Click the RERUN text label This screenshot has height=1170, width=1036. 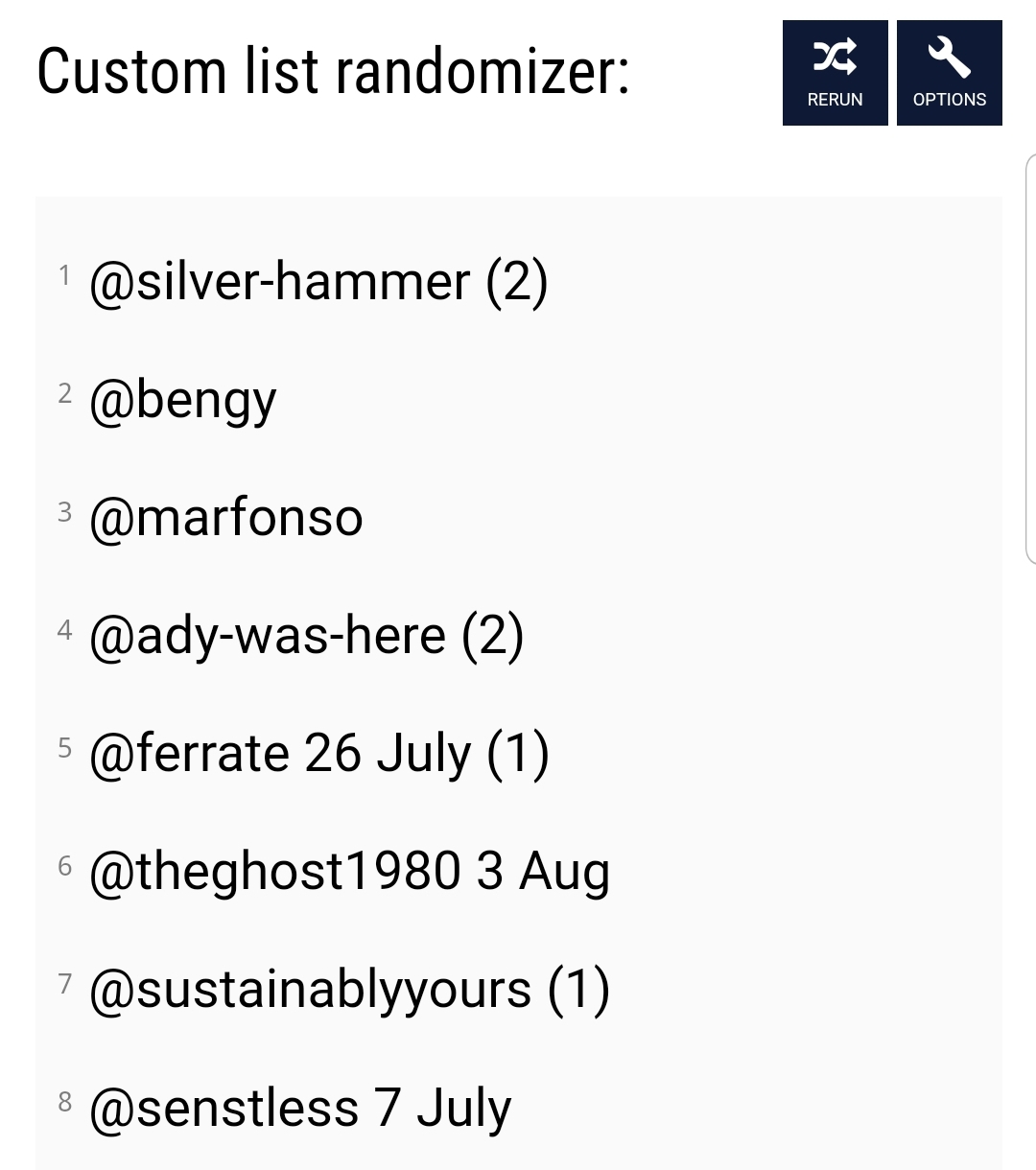835,100
